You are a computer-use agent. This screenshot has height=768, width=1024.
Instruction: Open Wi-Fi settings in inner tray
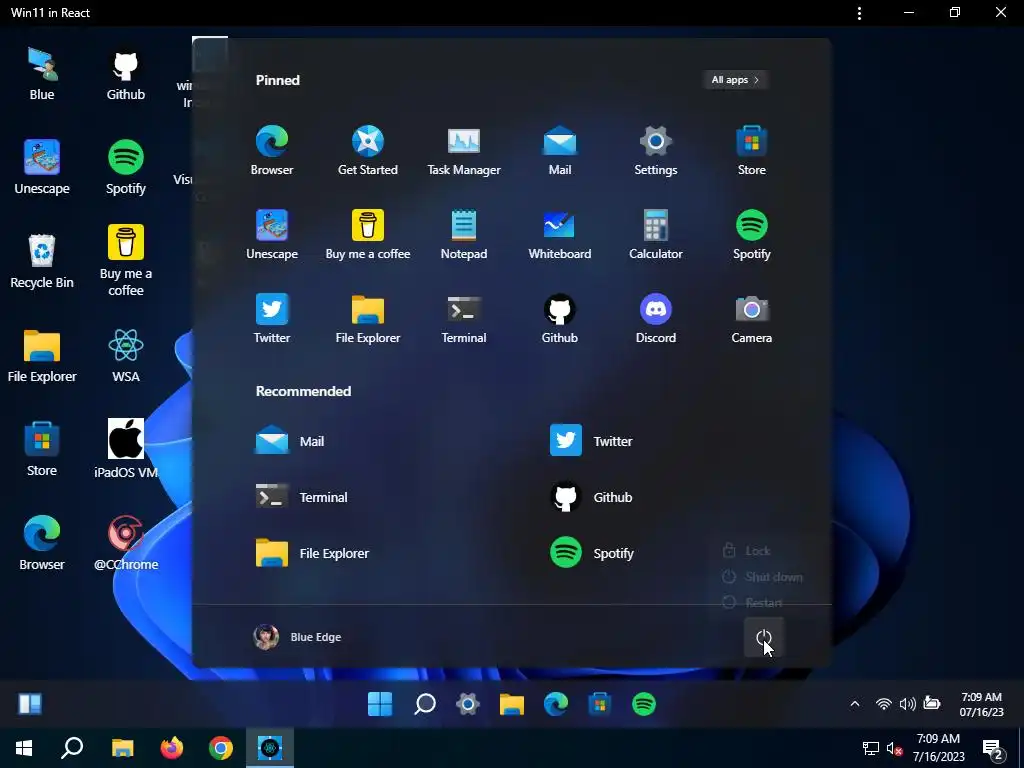point(884,703)
